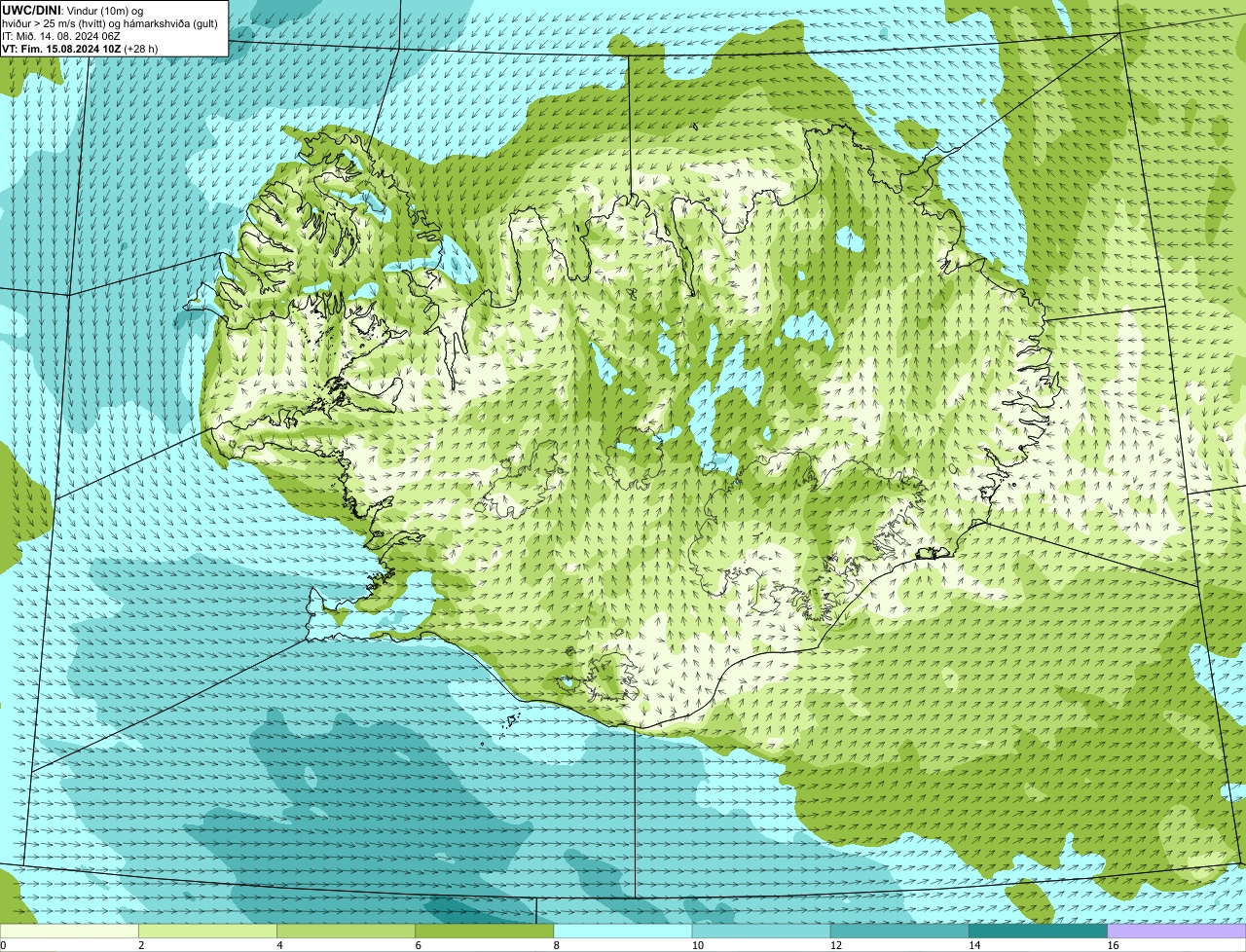
Task: Click the '4' label on the wind scale
Action: point(279,945)
